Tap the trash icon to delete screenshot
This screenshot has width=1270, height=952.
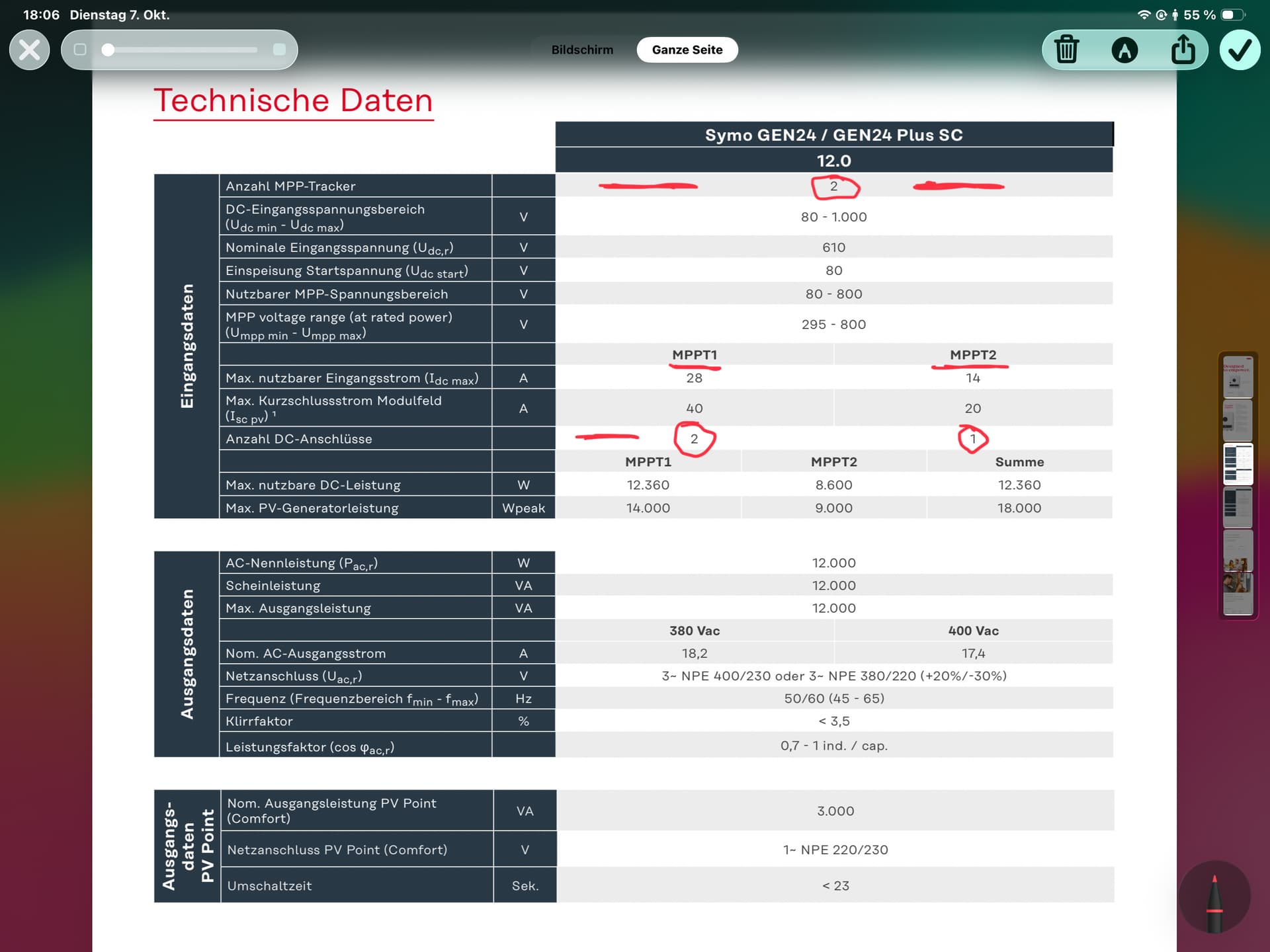(x=1066, y=50)
